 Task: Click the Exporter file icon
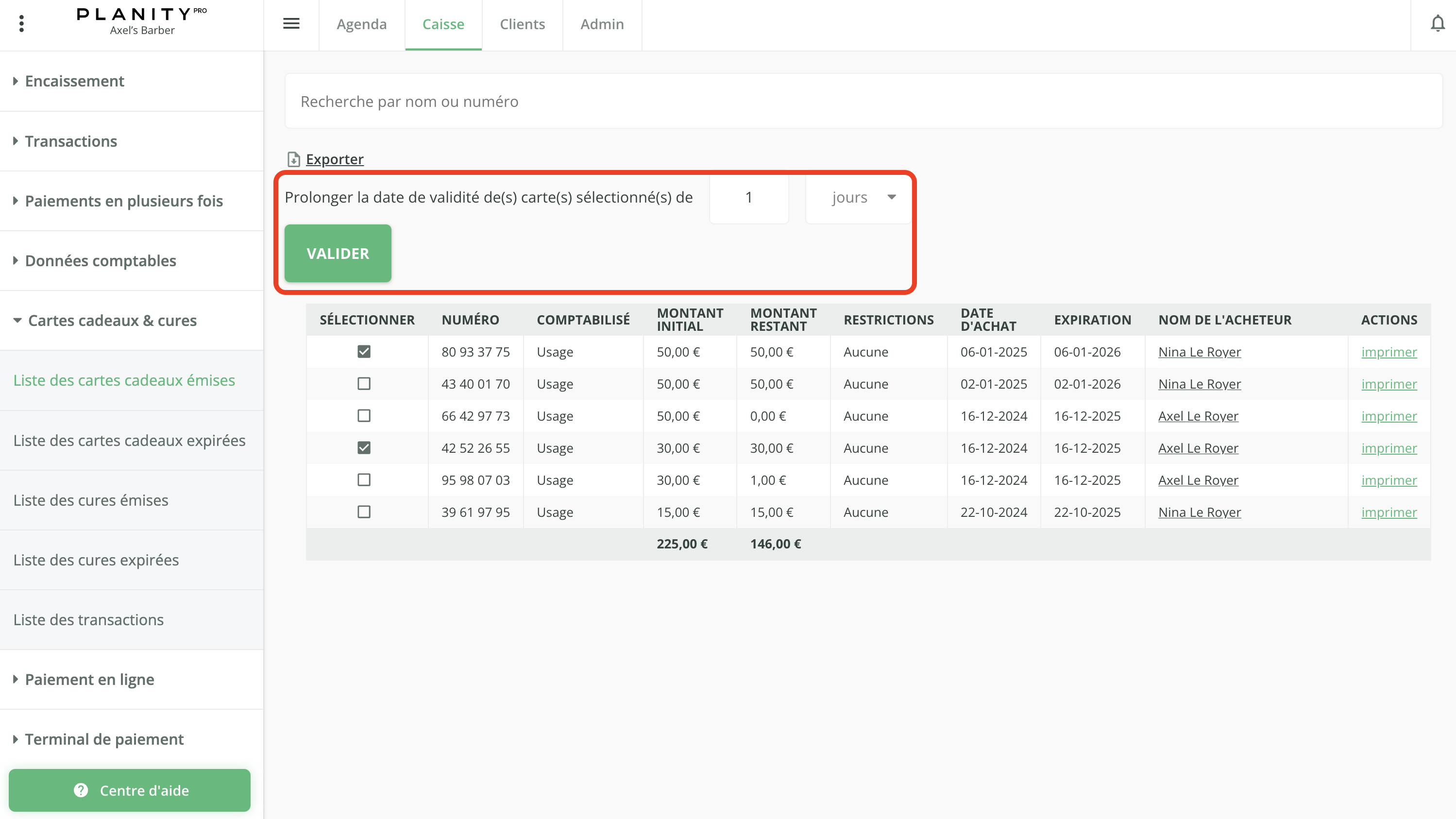pos(293,159)
